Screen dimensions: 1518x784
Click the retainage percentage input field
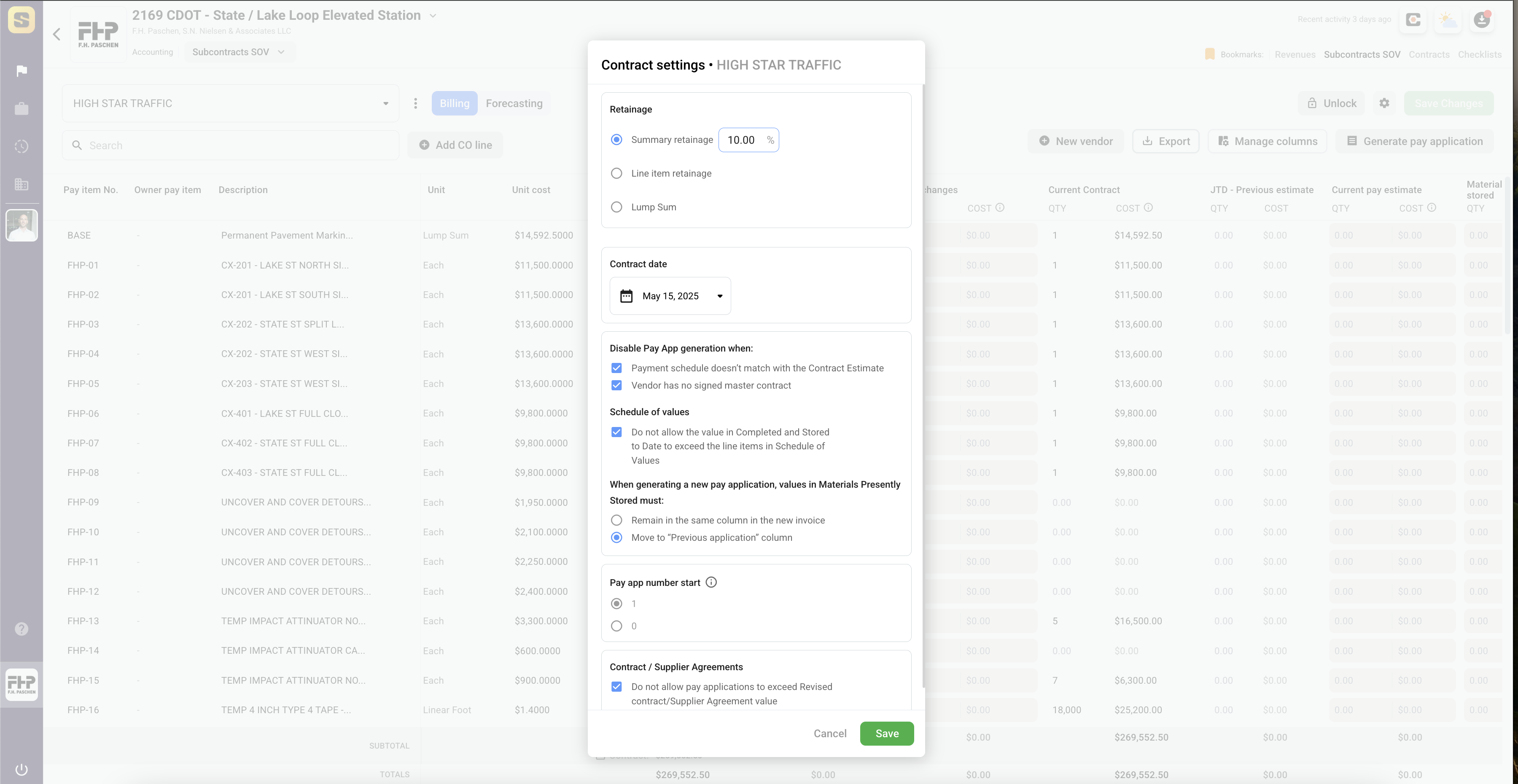748,140
